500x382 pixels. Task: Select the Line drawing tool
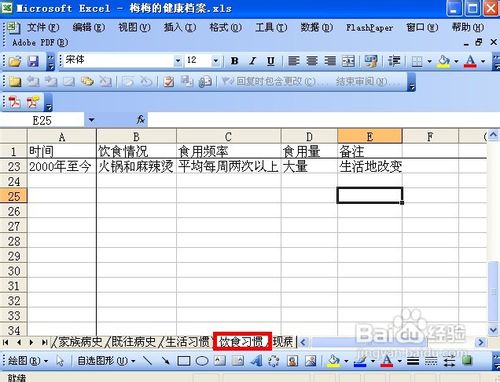click(147, 361)
